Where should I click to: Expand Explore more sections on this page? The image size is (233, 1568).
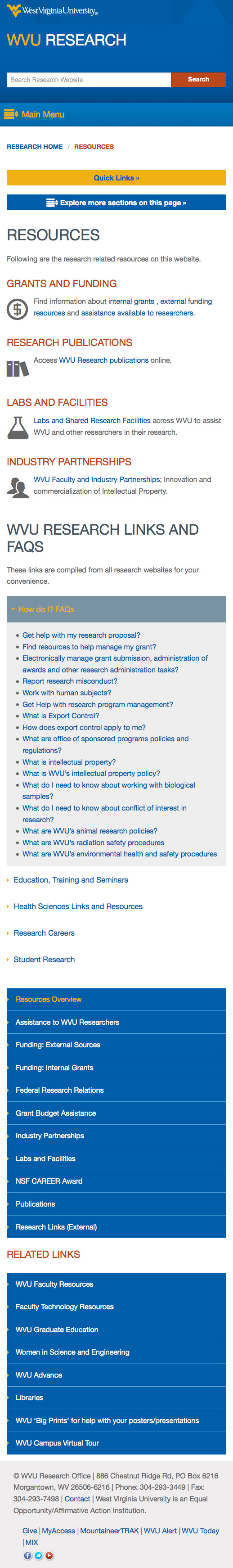pyautogui.click(x=116, y=203)
